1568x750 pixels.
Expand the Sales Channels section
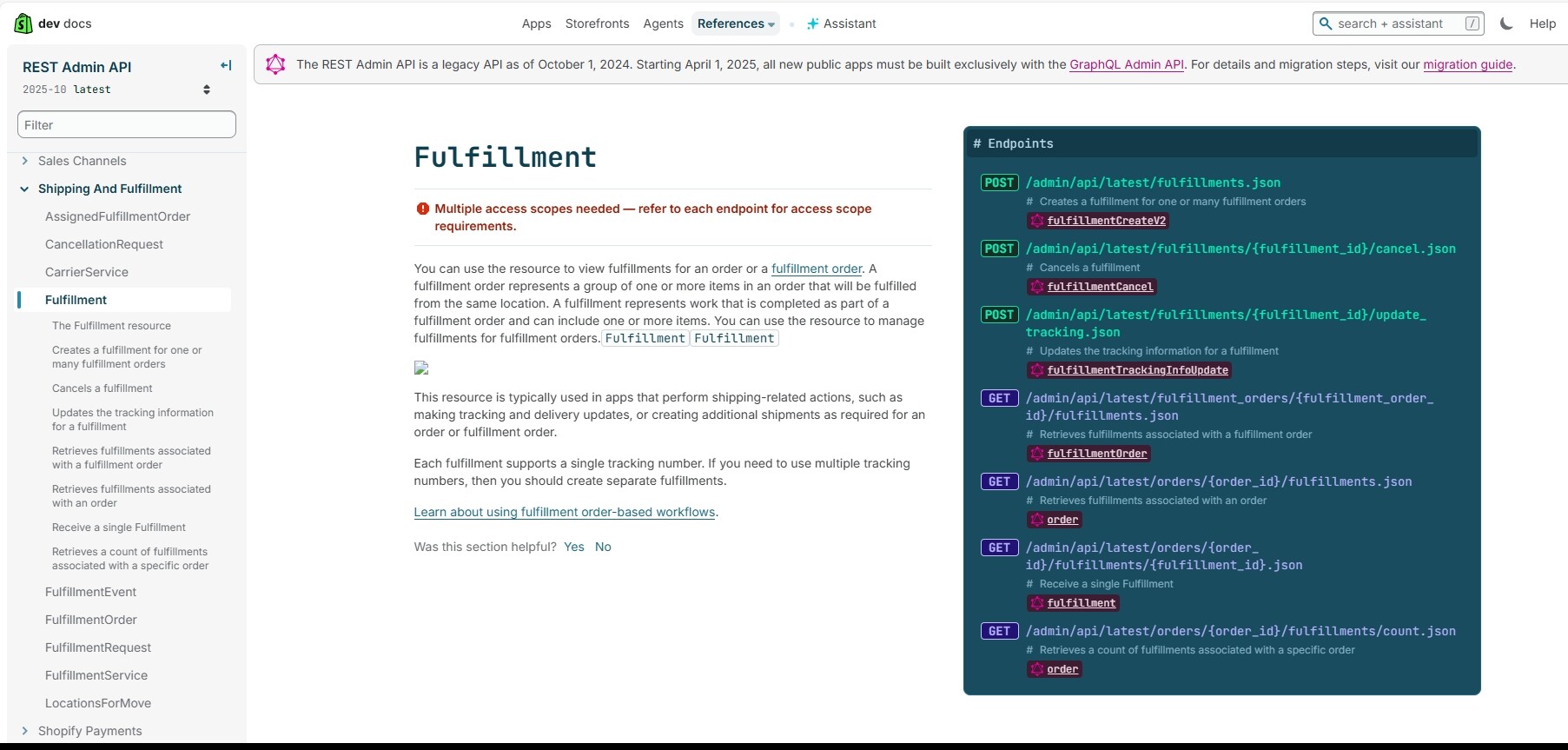point(24,161)
